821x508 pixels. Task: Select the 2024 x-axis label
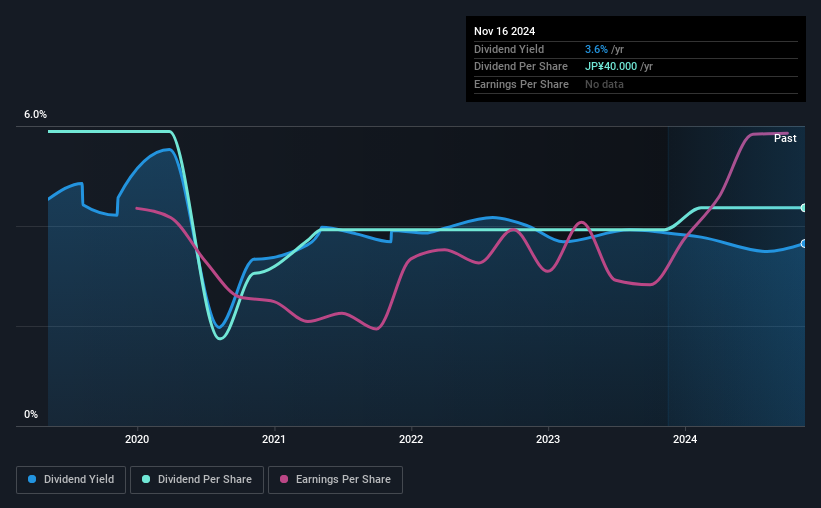pos(685,439)
